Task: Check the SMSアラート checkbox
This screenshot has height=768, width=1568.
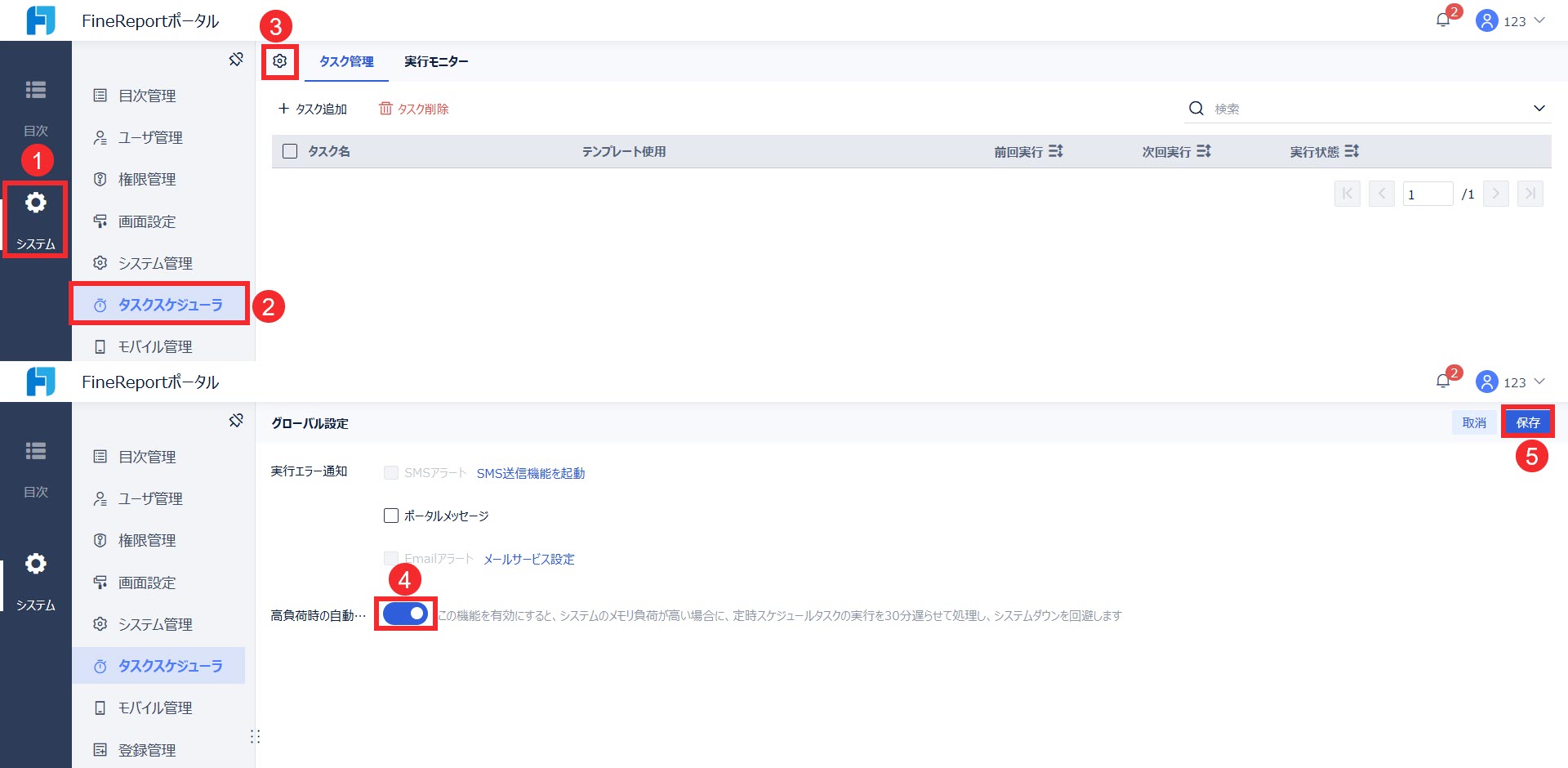Action: [391, 472]
